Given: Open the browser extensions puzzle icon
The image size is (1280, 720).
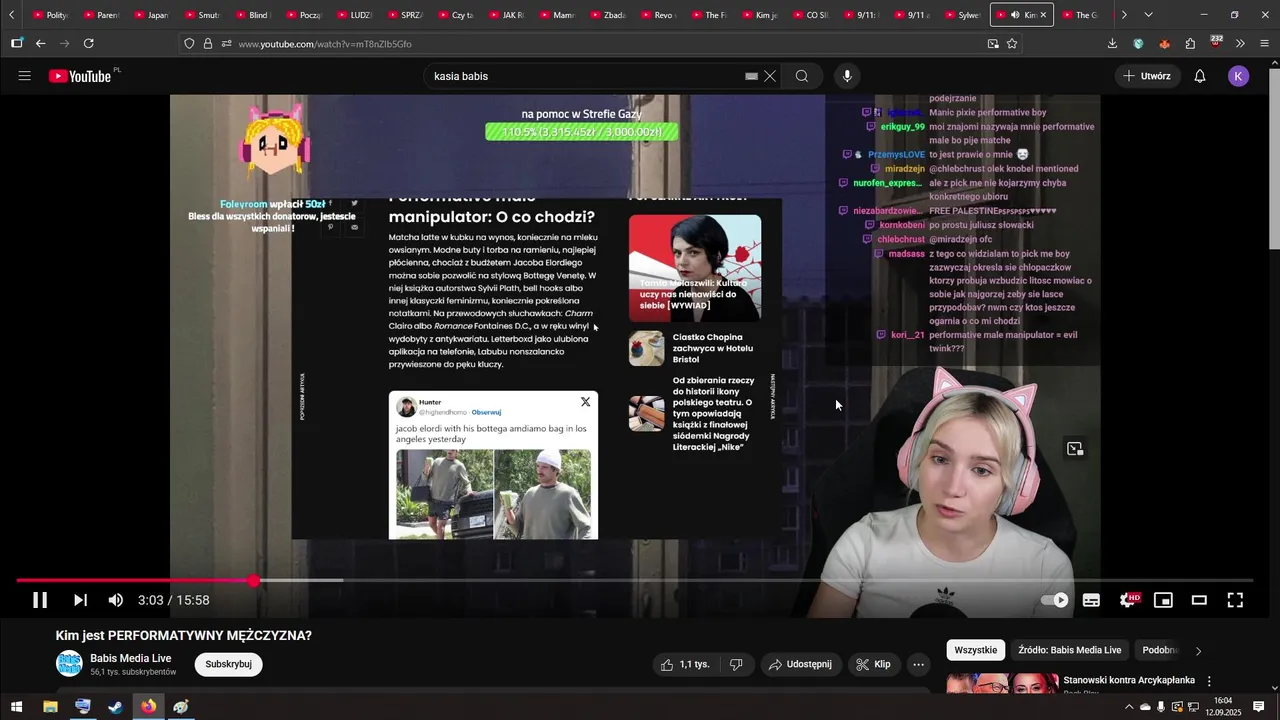Looking at the screenshot, I should point(1190,43).
